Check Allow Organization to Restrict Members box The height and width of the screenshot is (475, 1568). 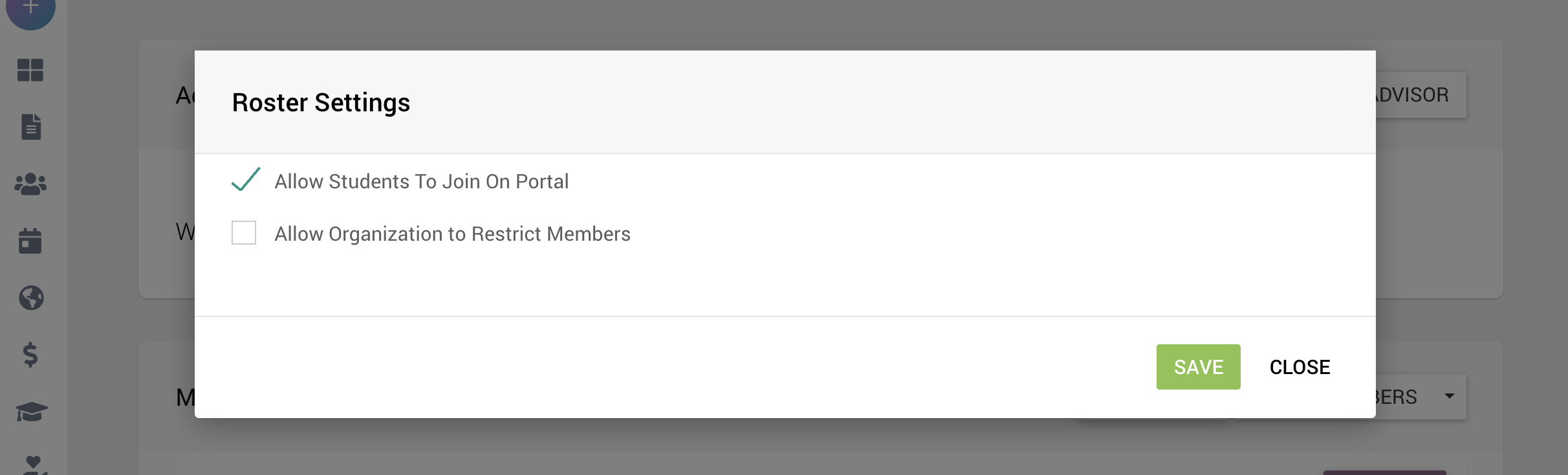click(244, 233)
